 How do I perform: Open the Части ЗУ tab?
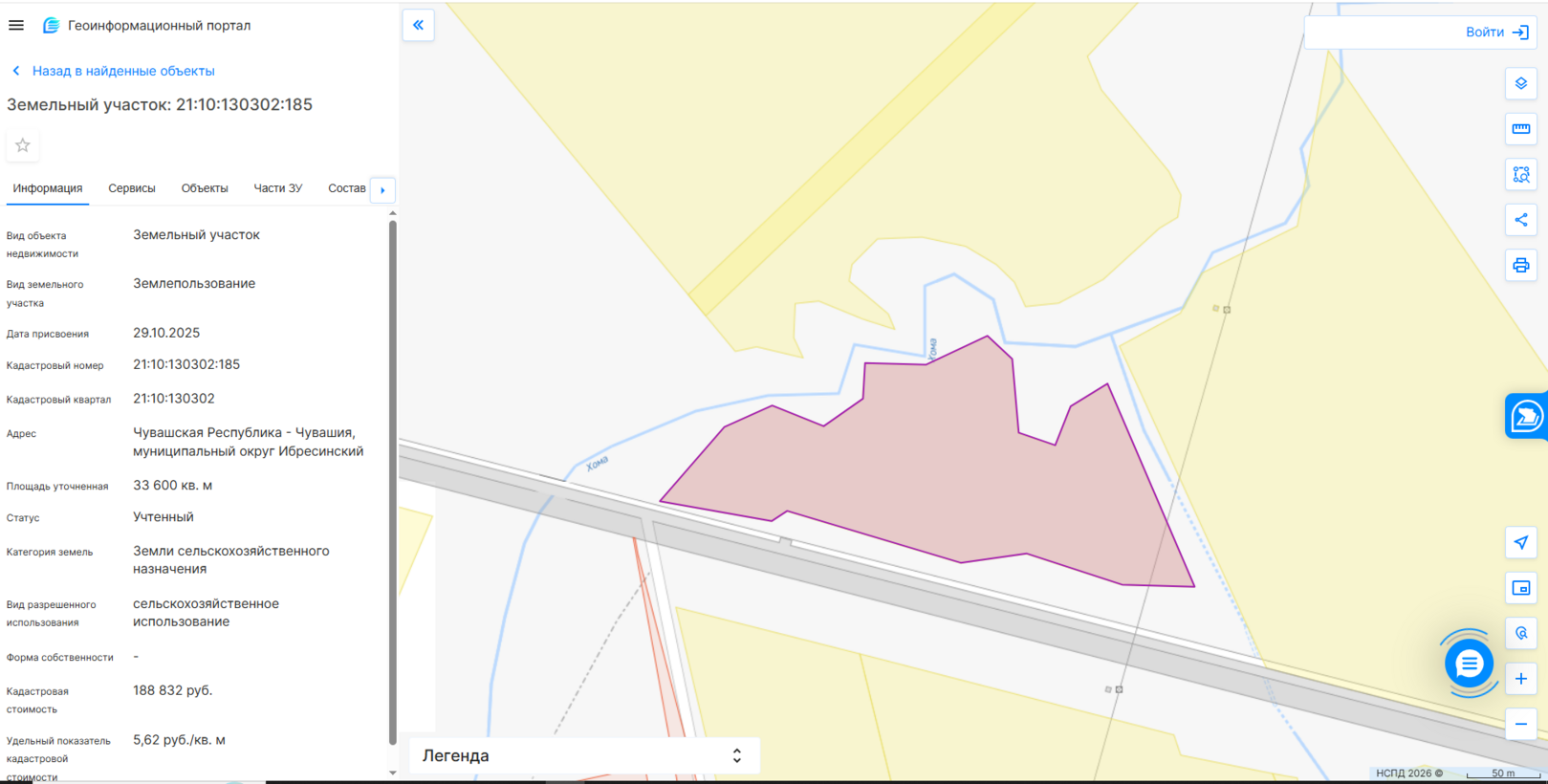click(277, 188)
